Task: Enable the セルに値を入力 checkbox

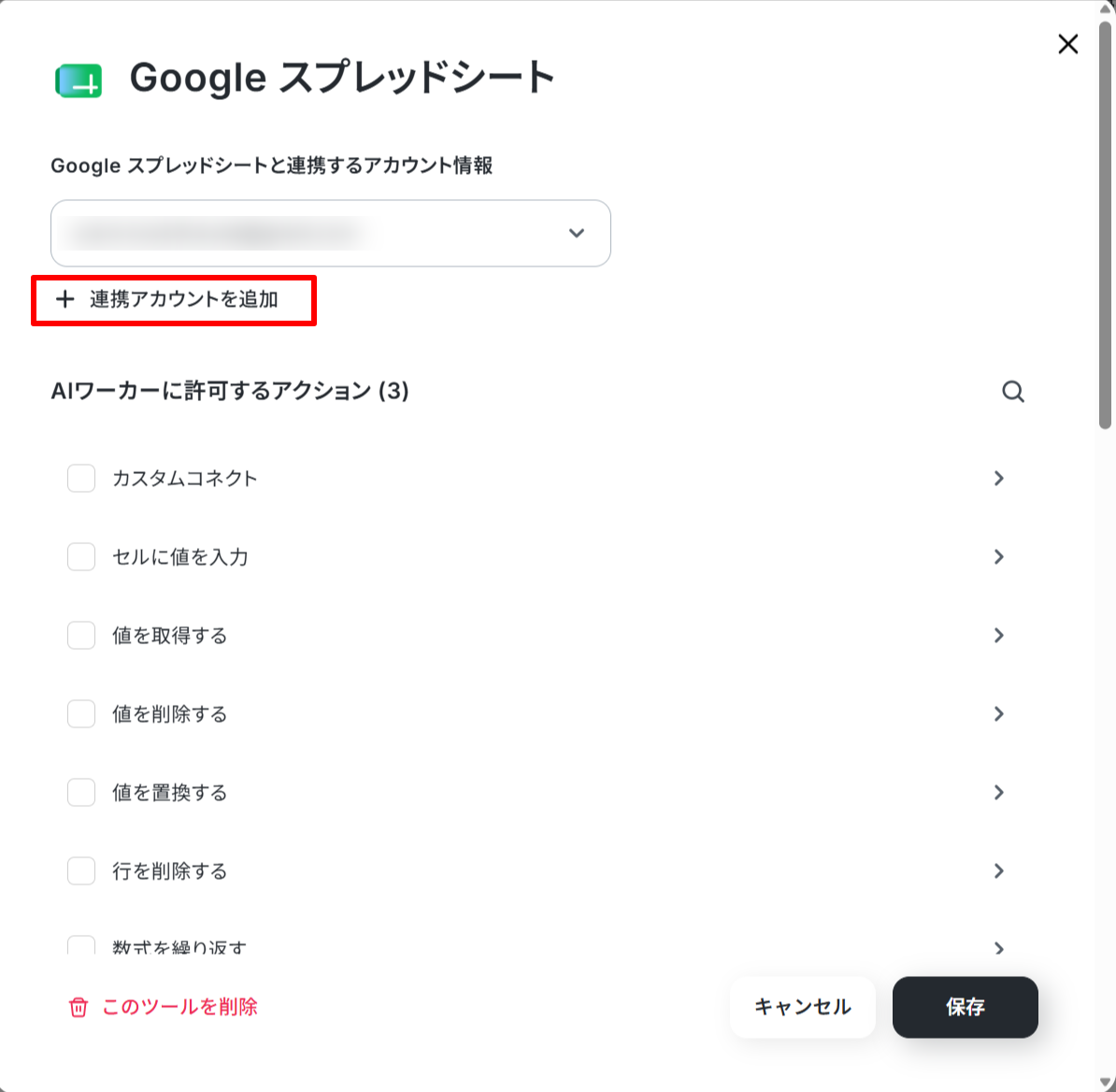Action: pos(81,556)
